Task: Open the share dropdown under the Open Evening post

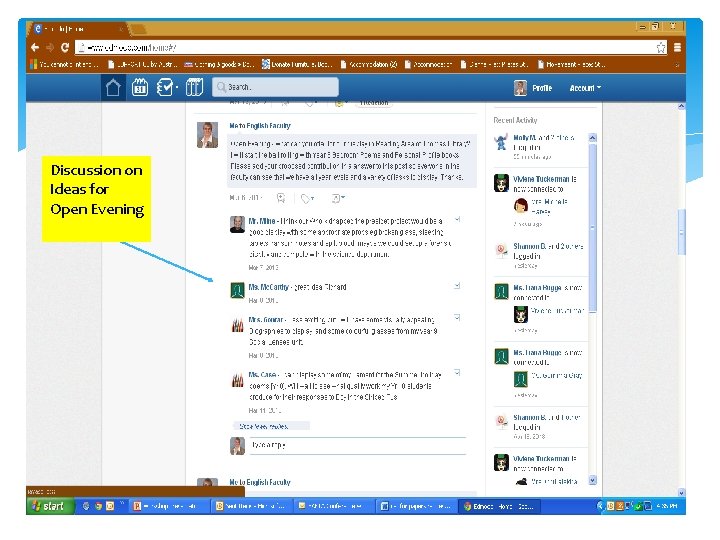Action: coord(338,198)
